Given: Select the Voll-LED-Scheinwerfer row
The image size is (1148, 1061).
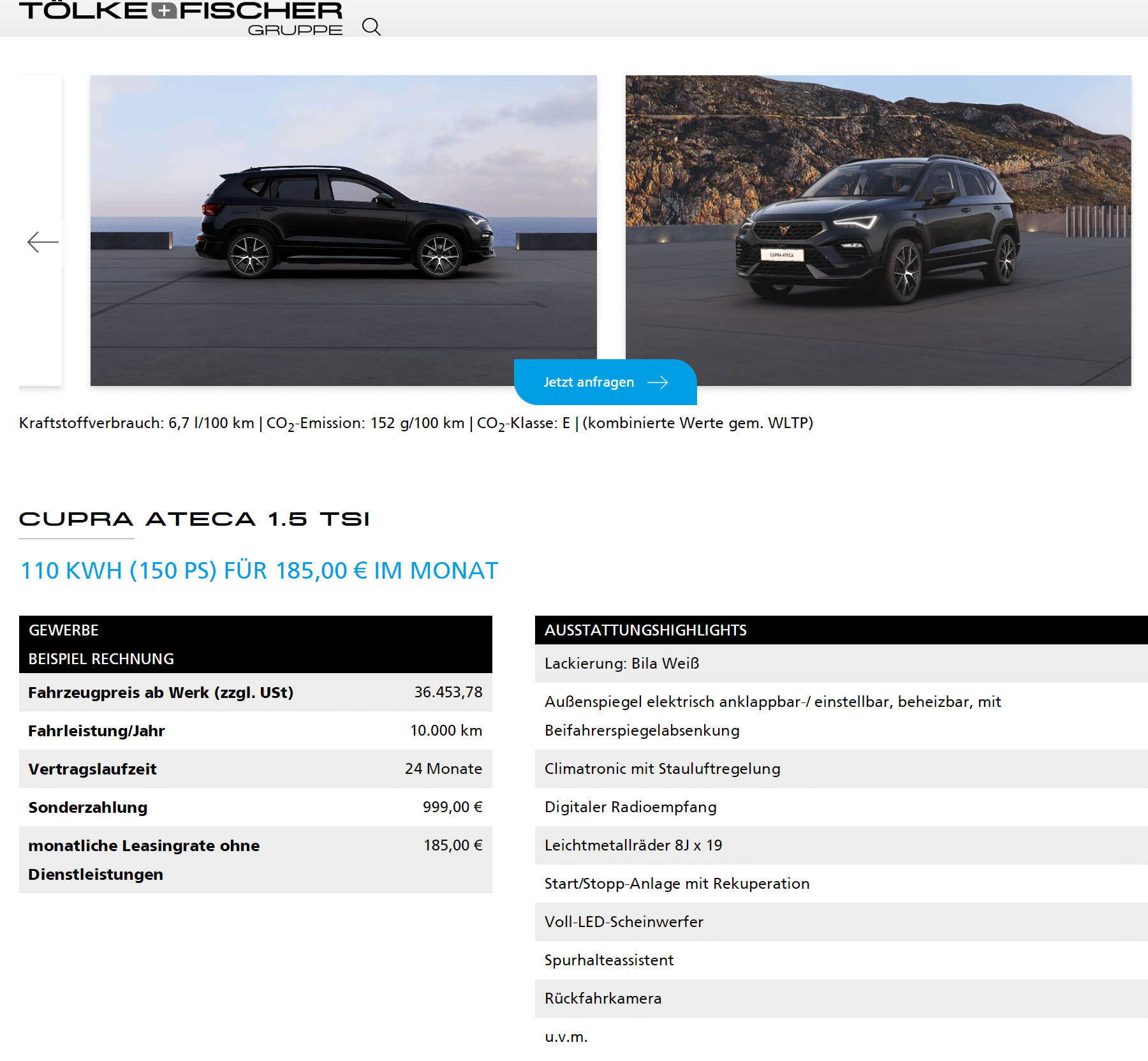Looking at the screenshot, I should [x=841, y=922].
